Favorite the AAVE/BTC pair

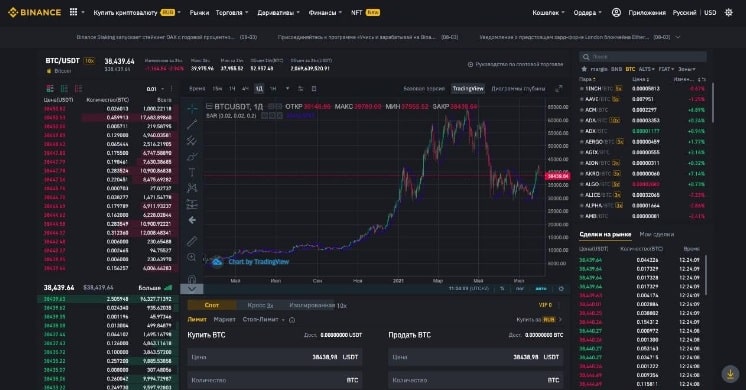point(581,99)
